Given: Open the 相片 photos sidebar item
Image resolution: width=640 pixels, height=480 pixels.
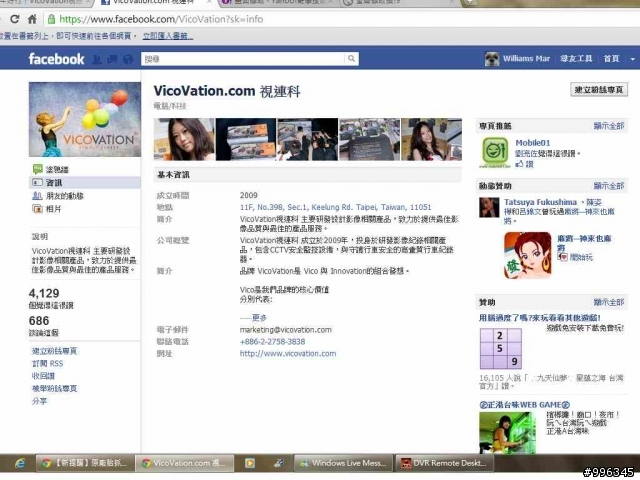Looking at the screenshot, I should [x=85, y=209].
